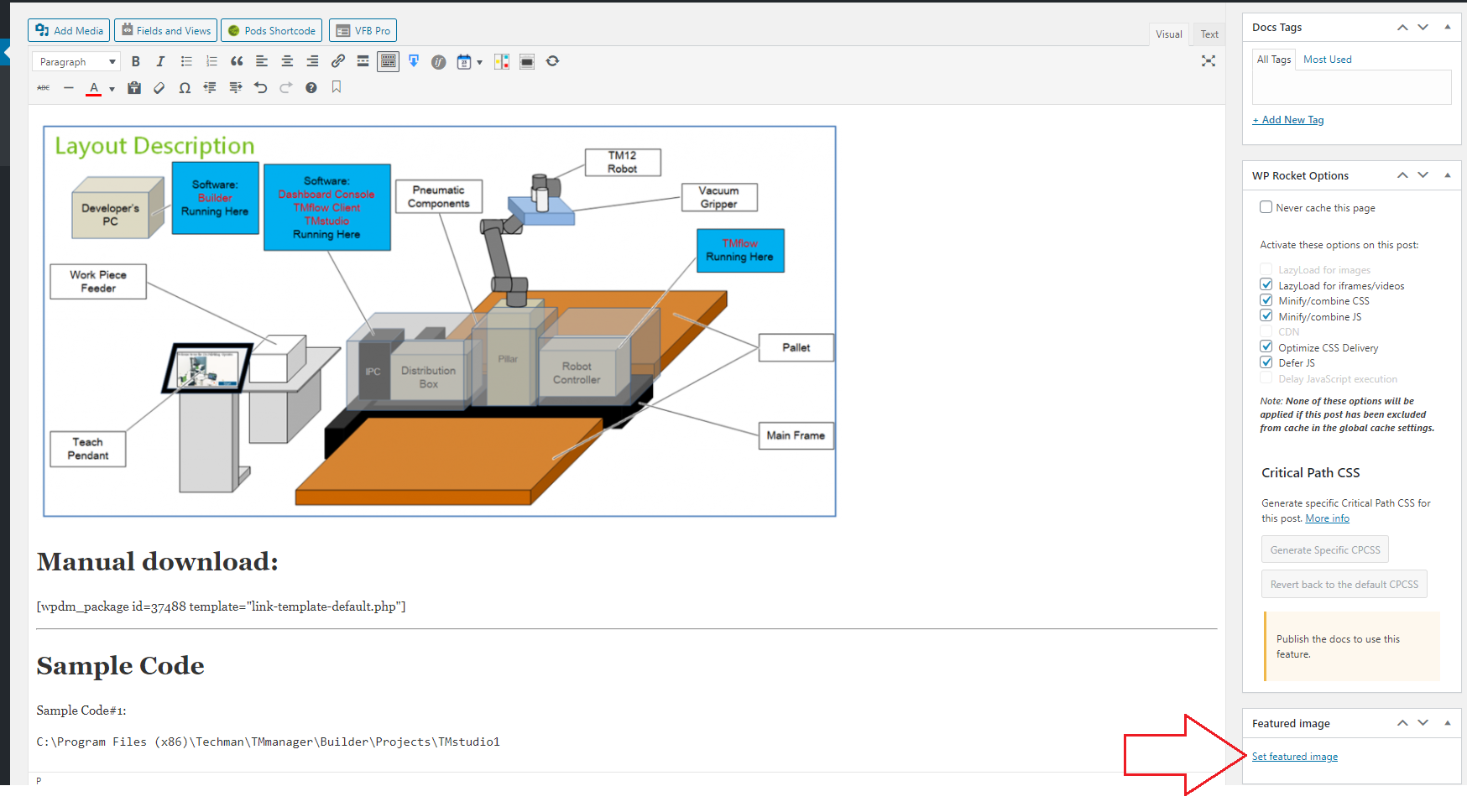
Task: Insert a horizontal line
Action: (x=69, y=87)
